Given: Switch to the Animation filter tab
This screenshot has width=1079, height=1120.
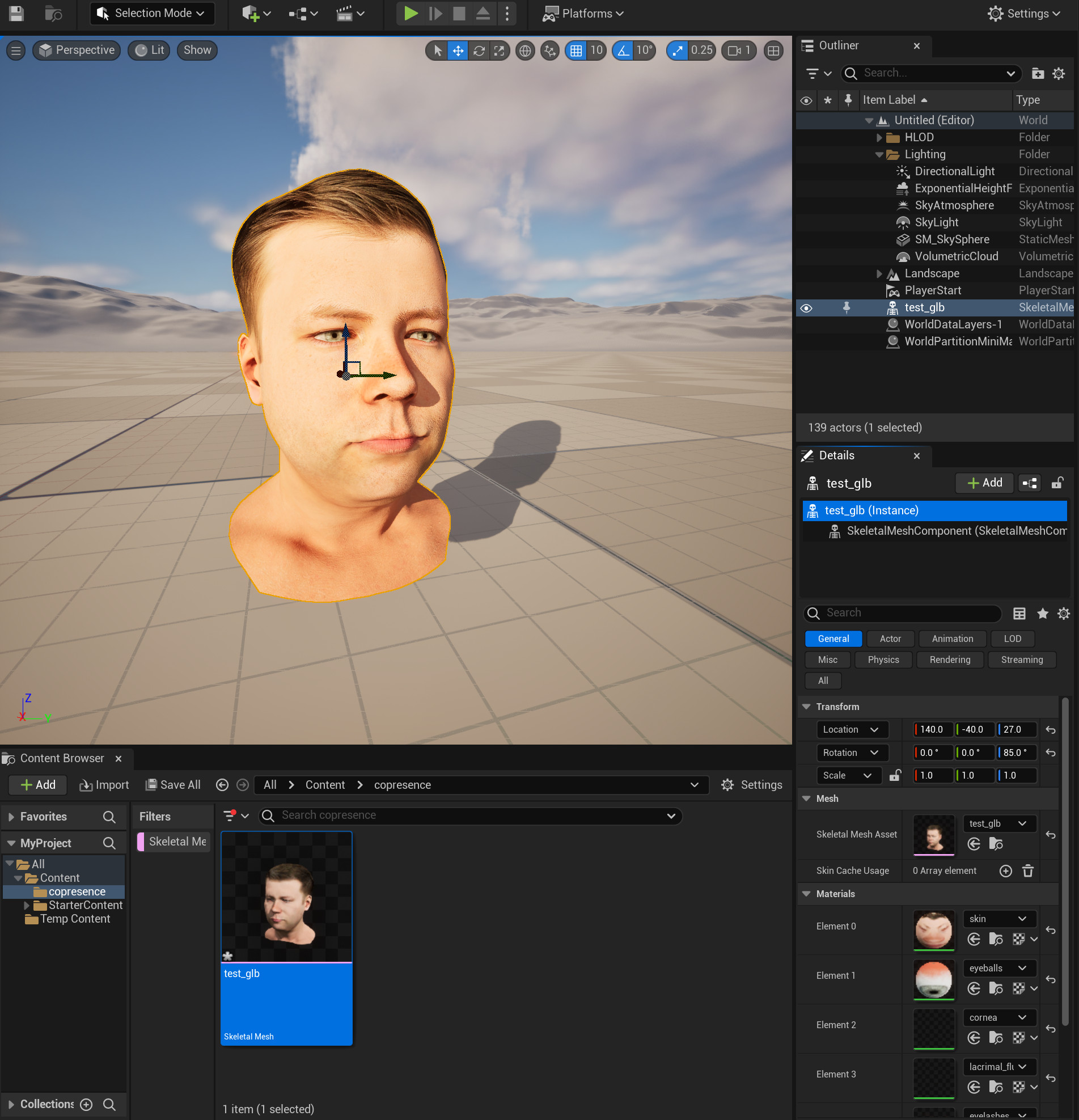Looking at the screenshot, I should (952, 639).
